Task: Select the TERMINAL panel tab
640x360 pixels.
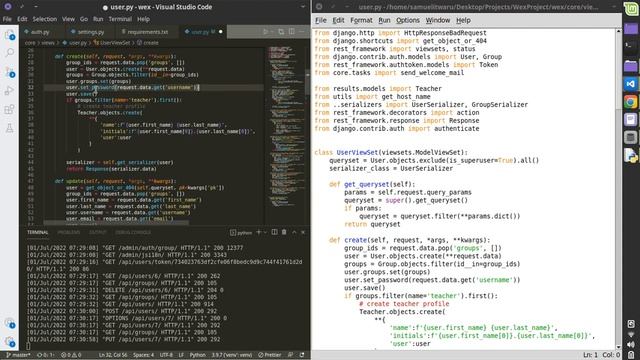Action: pyautogui.click(x=38, y=233)
